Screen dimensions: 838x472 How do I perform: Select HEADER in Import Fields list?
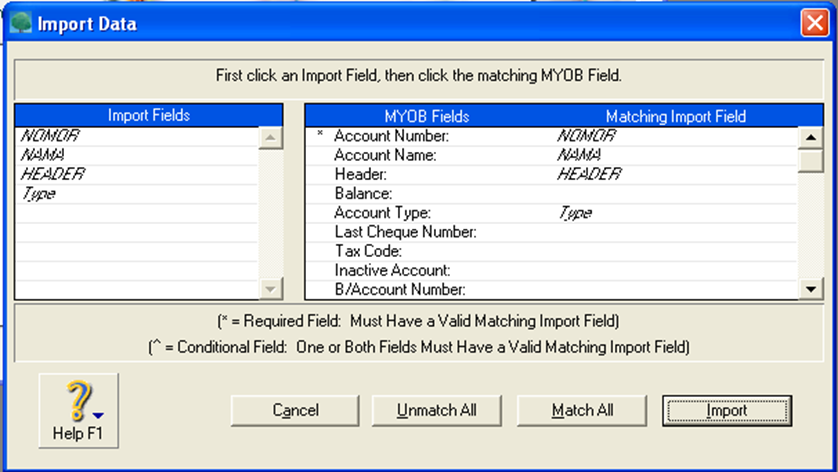click(53, 174)
